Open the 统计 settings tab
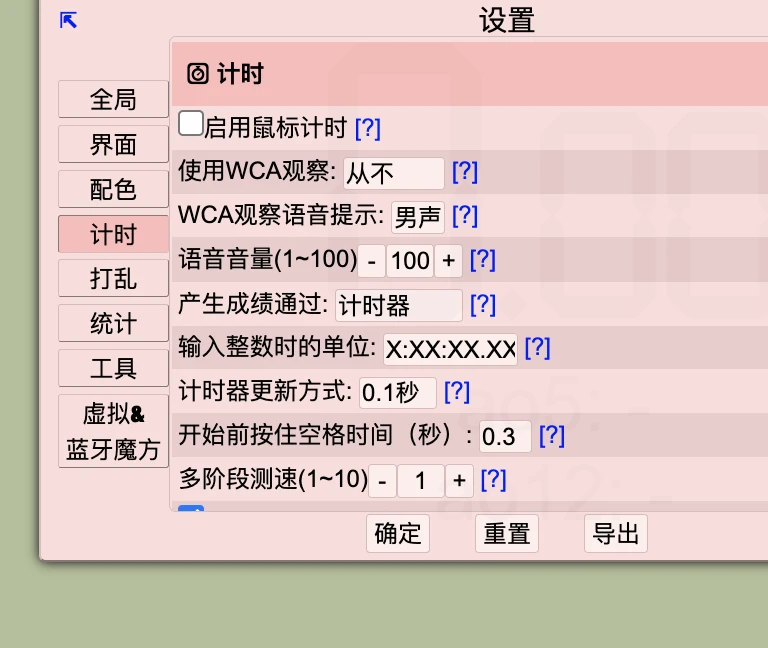Screen dimensions: 768x648 [113, 323]
